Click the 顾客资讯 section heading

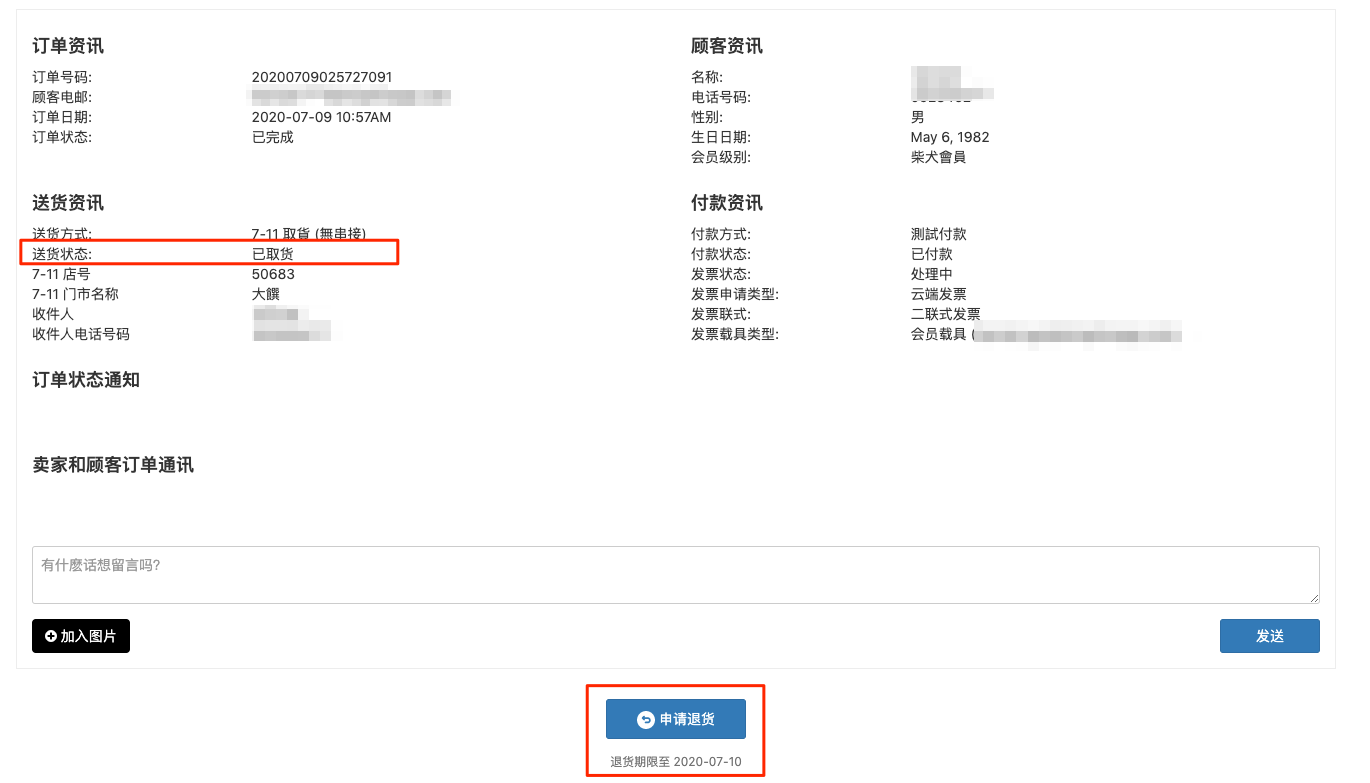727,46
